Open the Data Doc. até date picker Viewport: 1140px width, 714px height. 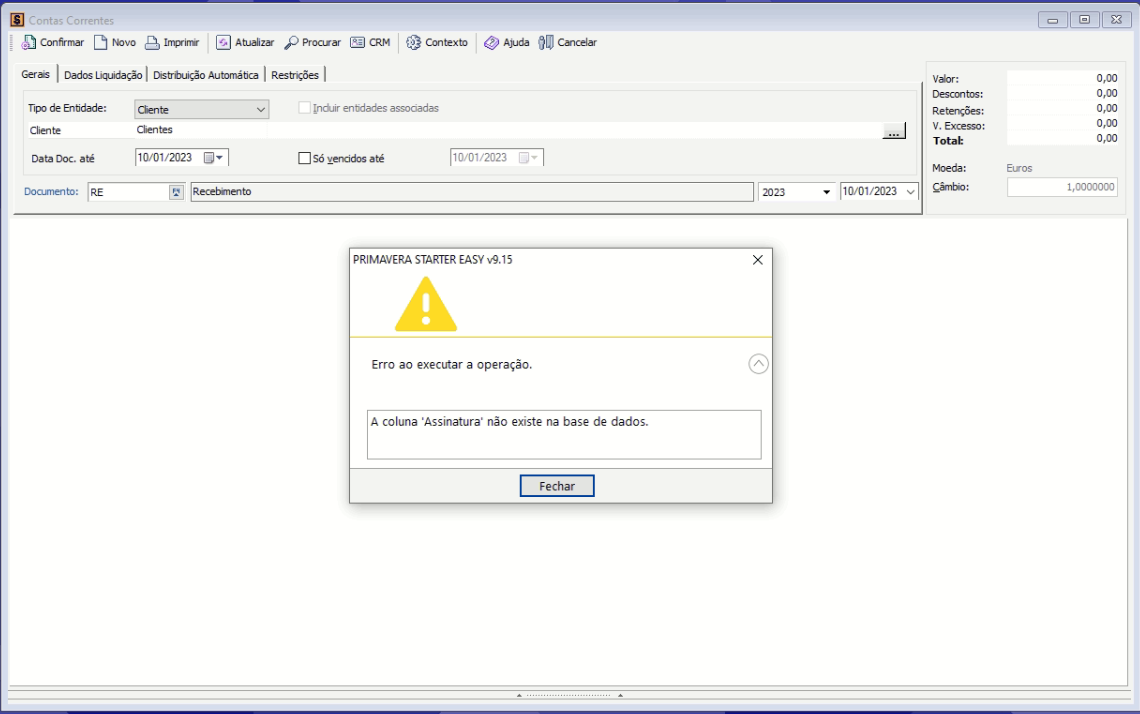[214, 158]
